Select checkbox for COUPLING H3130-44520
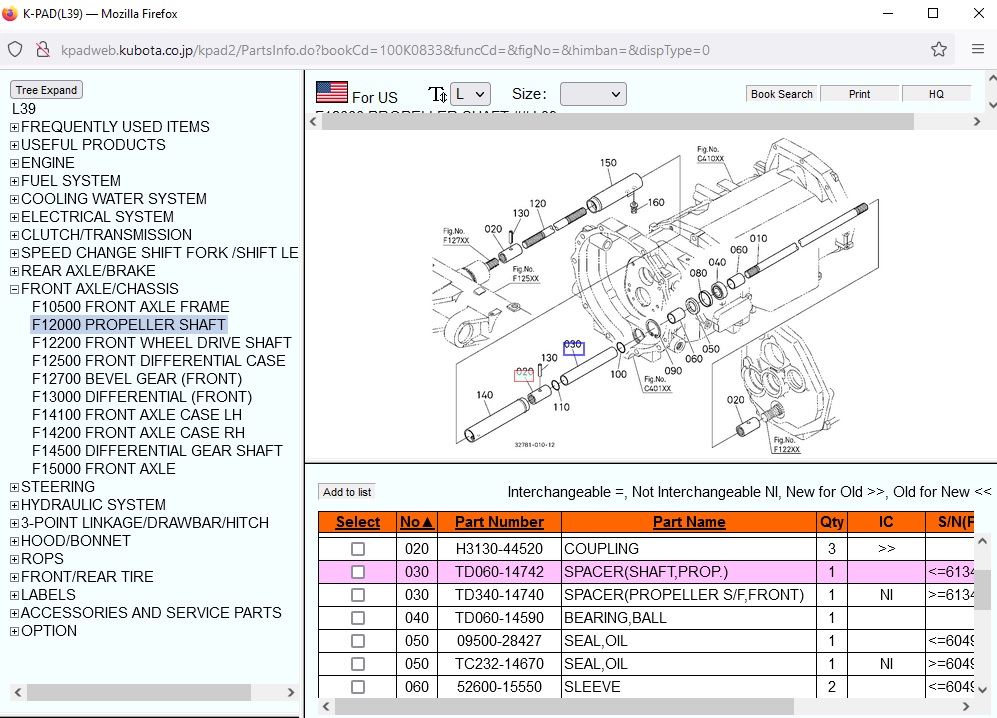The width and height of the screenshot is (997, 718). [358, 549]
